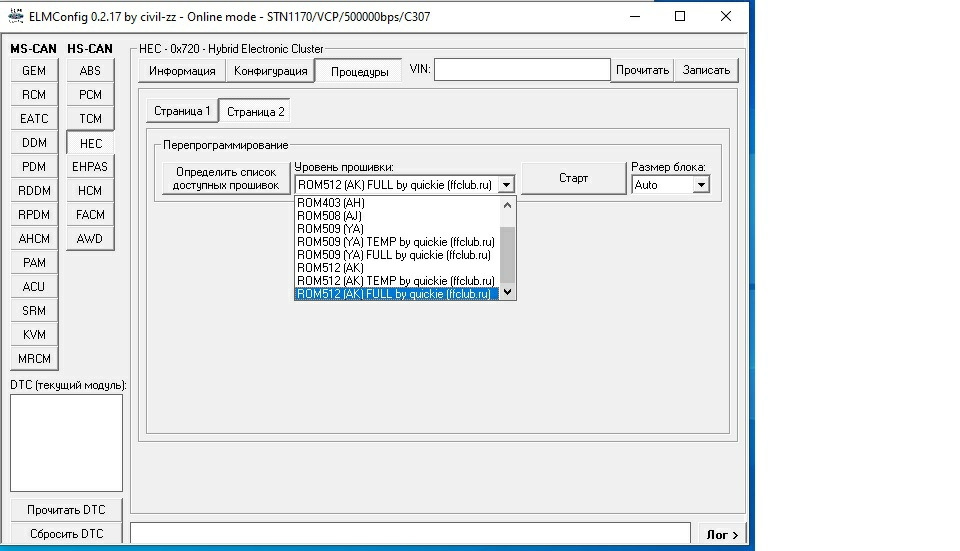
Task: Select the AWD module button
Action: tap(90, 238)
